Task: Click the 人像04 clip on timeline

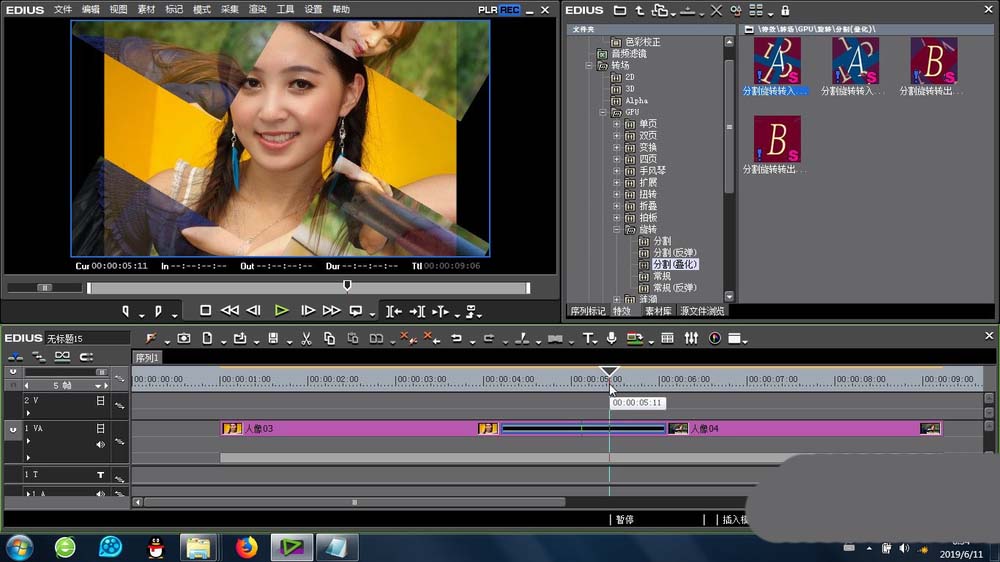Action: pos(804,429)
